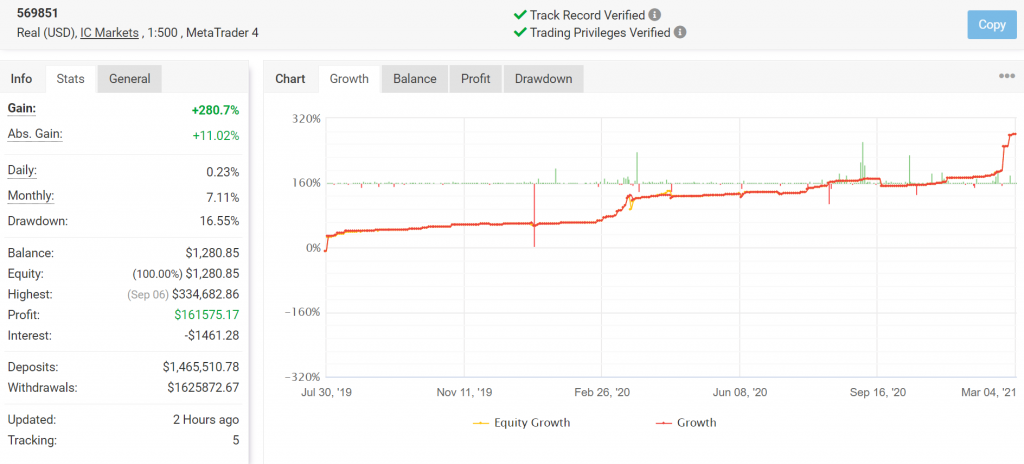Click info icon beside Trading Privileges Verified
This screenshot has height=464, width=1024.
680,32
